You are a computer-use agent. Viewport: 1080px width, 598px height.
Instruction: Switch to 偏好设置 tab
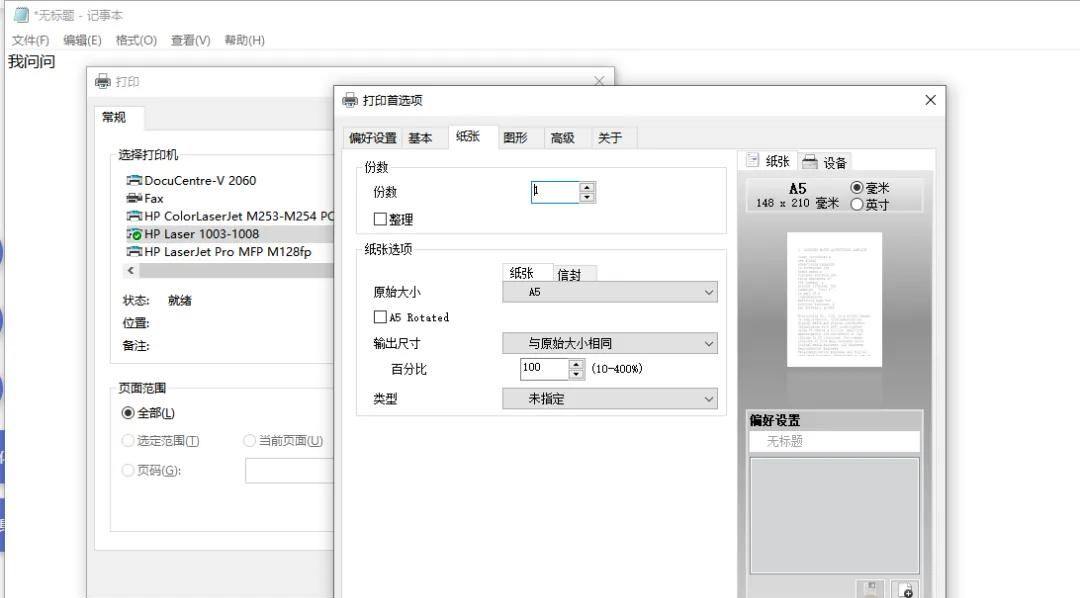(373, 138)
